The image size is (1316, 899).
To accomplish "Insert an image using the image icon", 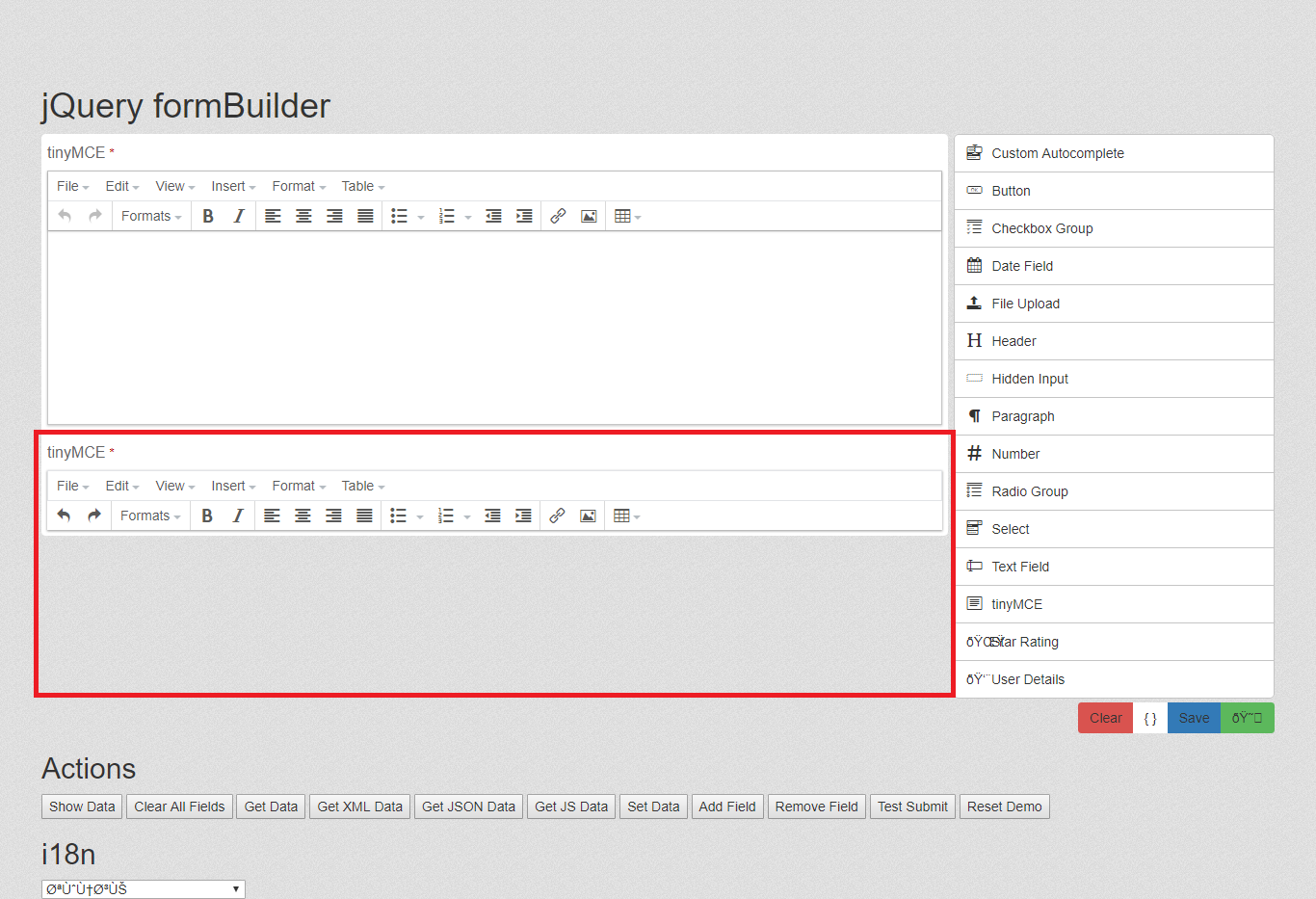I will (589, 216).
